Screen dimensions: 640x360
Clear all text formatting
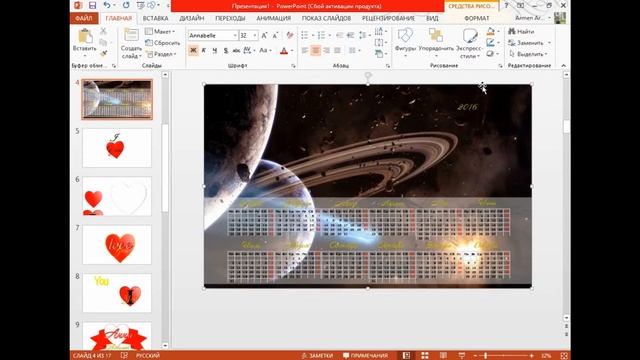click(x=289, y=36)
